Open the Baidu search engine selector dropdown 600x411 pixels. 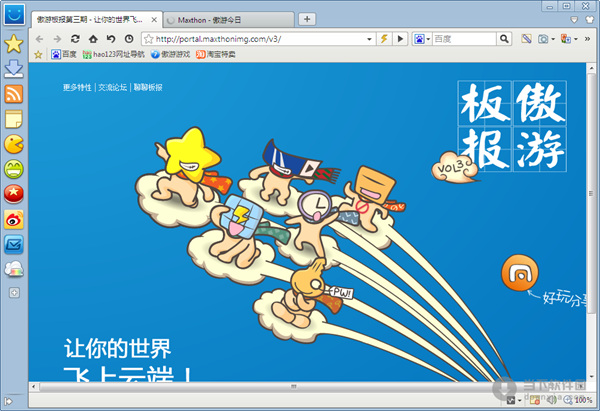coord(422,39)
